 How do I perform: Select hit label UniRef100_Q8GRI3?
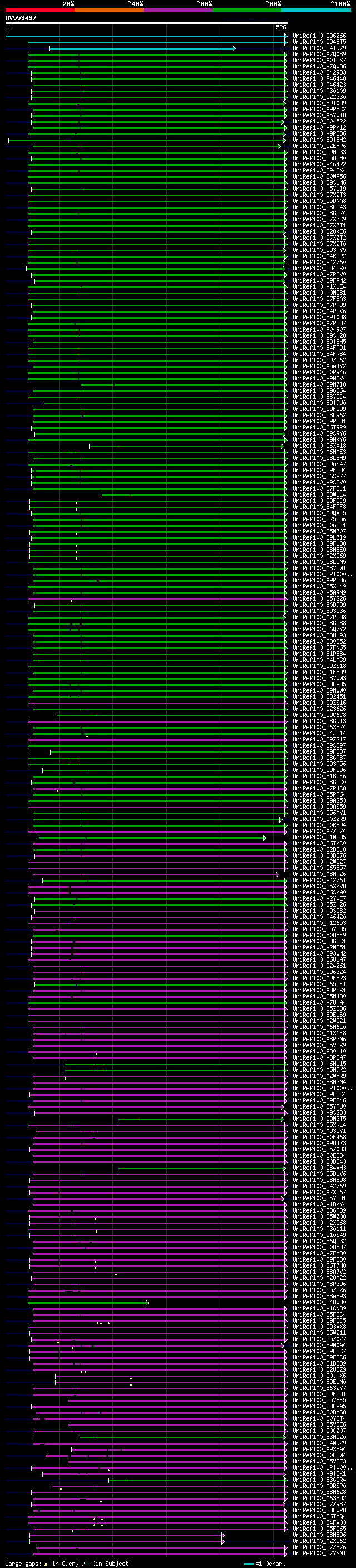pos(319,721)
